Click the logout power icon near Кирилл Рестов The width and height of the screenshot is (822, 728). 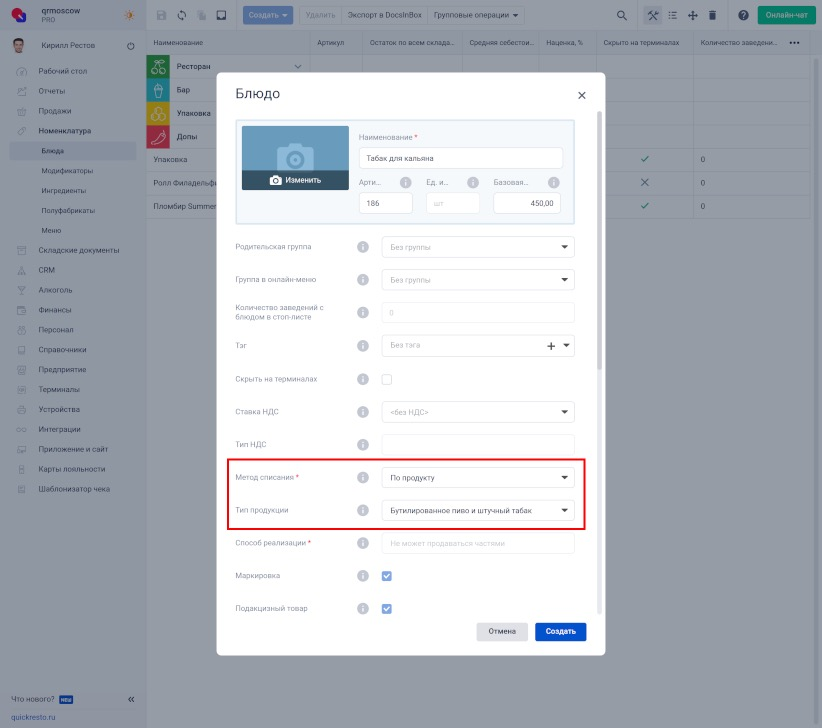131,46
